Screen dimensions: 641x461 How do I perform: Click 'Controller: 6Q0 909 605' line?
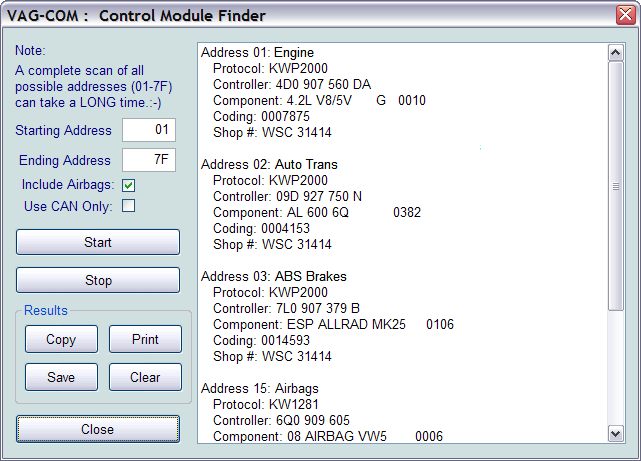click(x=281, y=421)
